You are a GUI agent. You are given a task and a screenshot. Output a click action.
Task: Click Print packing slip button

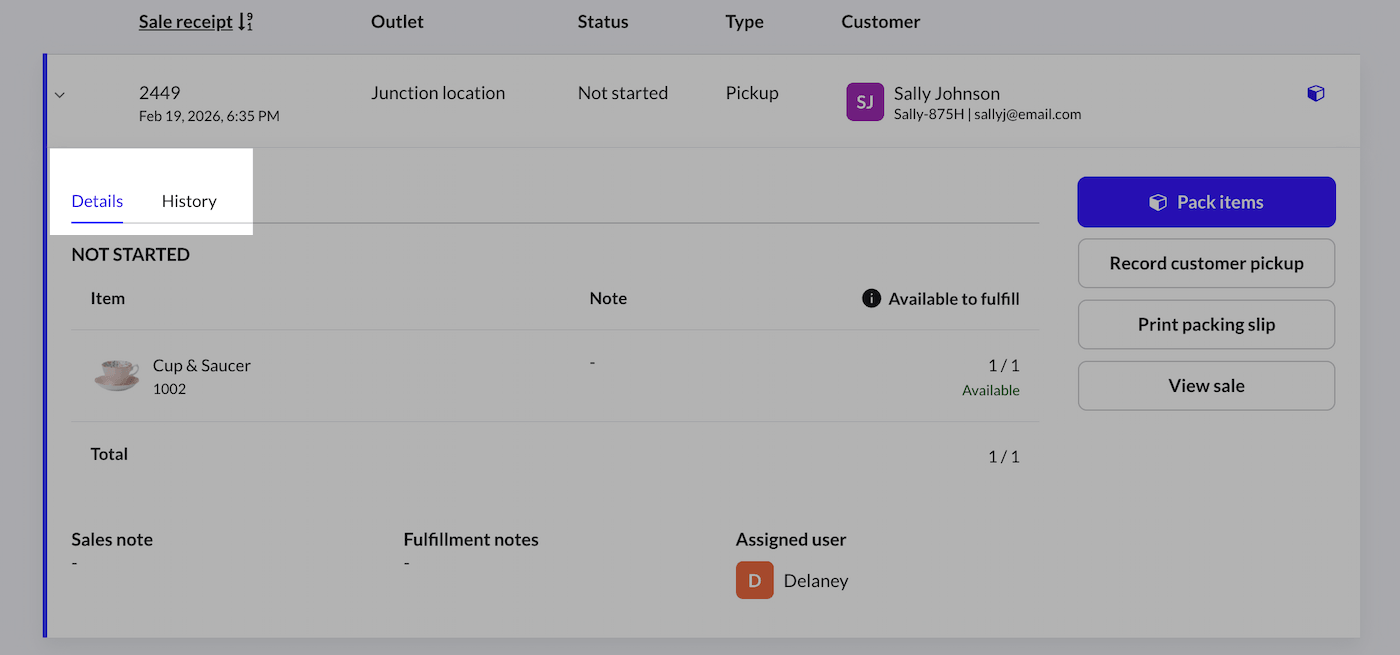(1206, 325)
